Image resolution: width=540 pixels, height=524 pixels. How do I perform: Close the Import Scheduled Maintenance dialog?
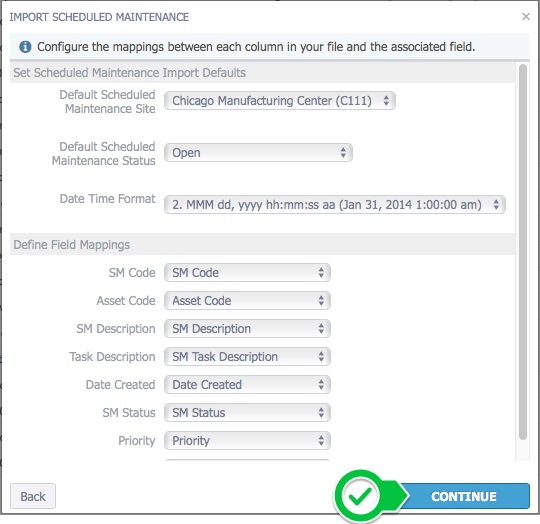[526, 17]
